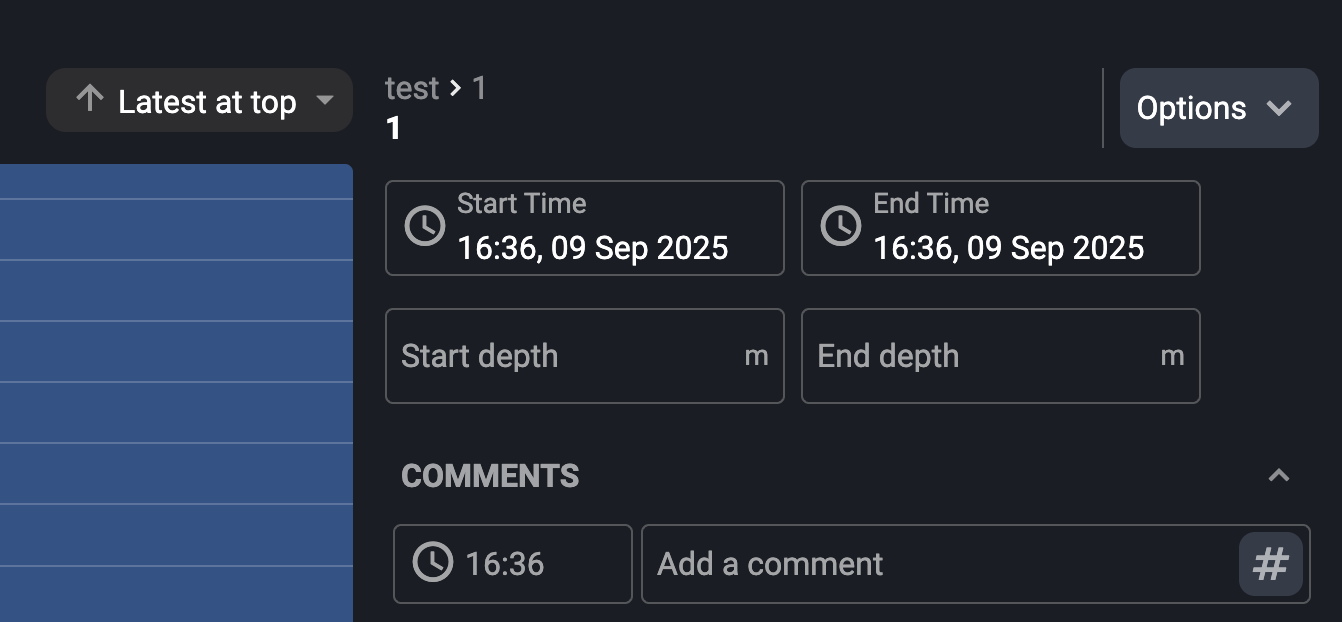Open the Options chevron icon
The image size is (1342, 622).
tap(1281, 108)
